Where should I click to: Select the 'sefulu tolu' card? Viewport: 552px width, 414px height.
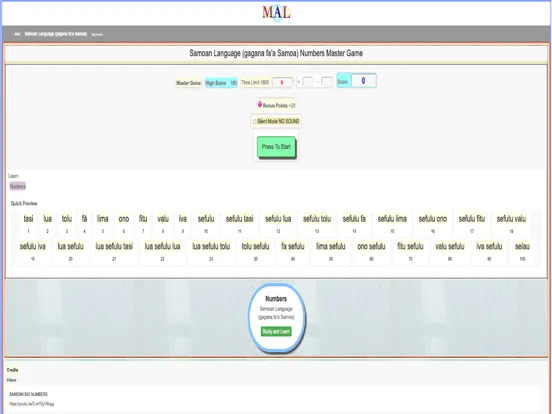coord(317,224)
